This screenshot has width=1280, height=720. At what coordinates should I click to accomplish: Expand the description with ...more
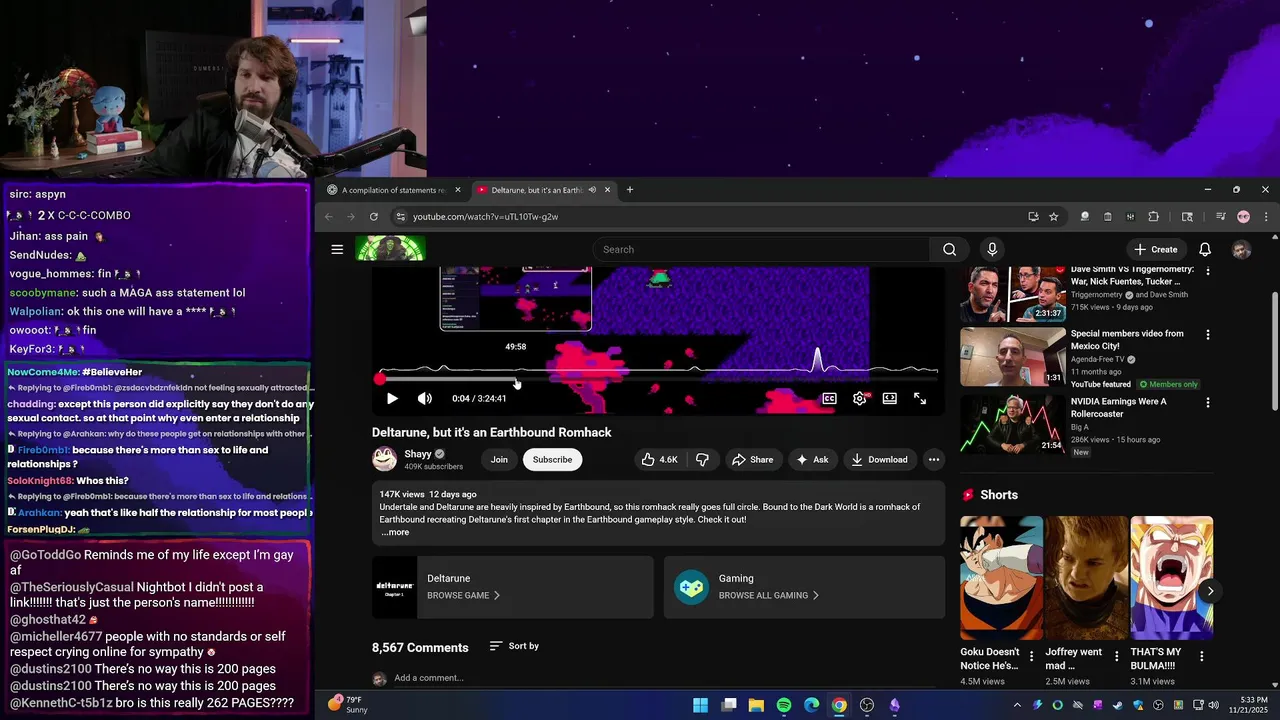tap(394, 532)
